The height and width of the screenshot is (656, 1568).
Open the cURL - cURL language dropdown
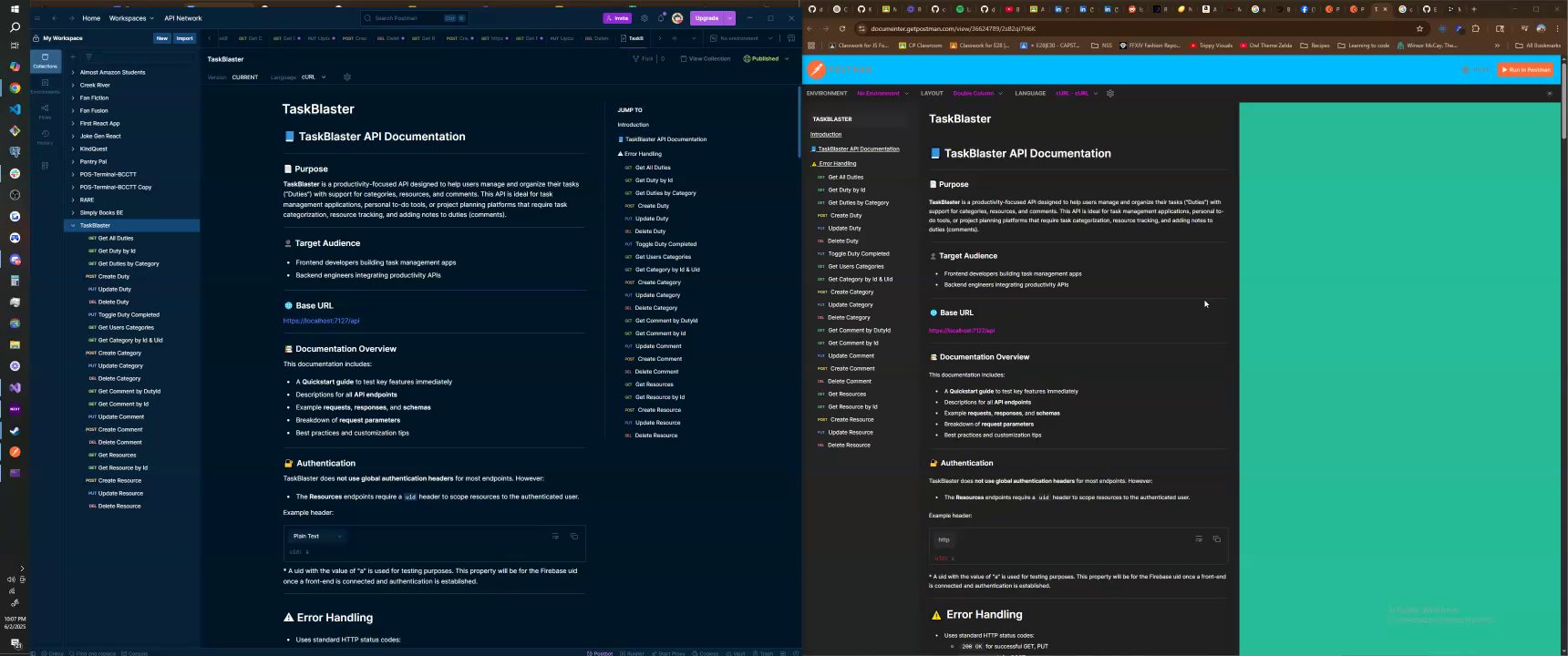(x=1077, y=93)
